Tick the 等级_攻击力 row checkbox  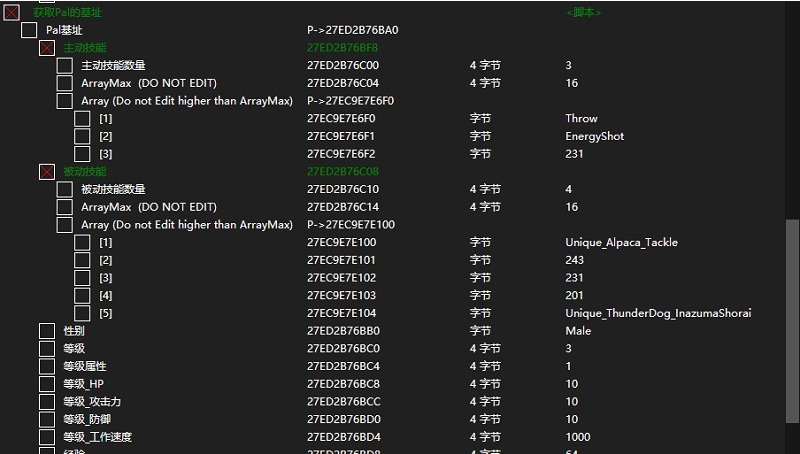(x=47, y=402)
